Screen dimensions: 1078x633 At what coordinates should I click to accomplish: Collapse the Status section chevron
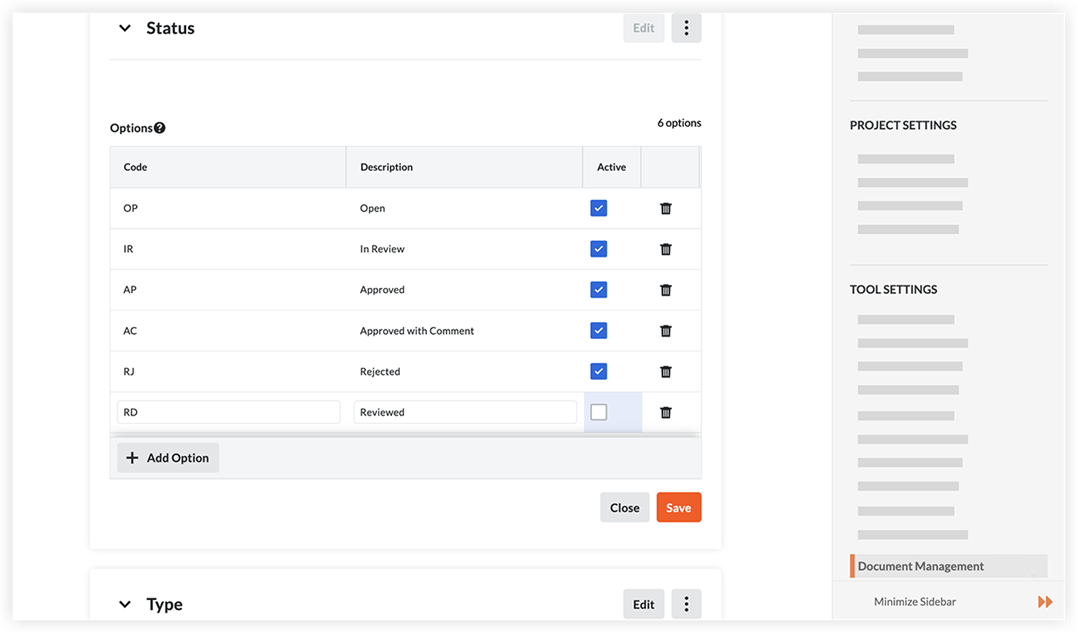124,28
